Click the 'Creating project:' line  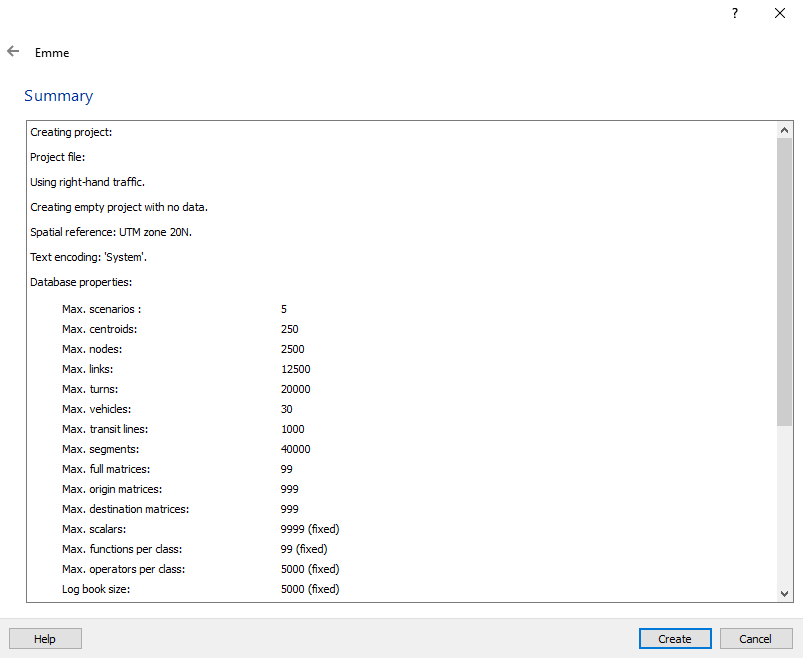pyautogui.click(x=71, y=132)
